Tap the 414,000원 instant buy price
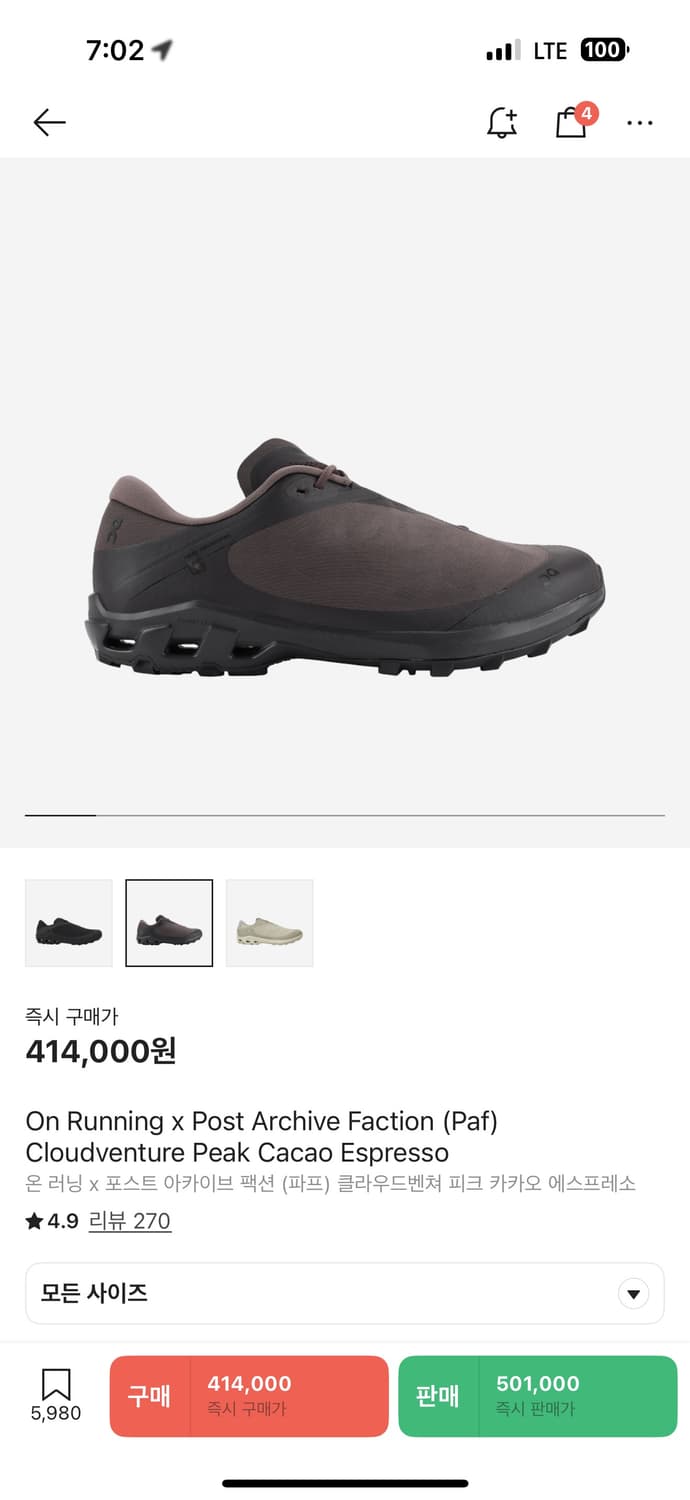690x1500 pixels. tap(101, 1051)
